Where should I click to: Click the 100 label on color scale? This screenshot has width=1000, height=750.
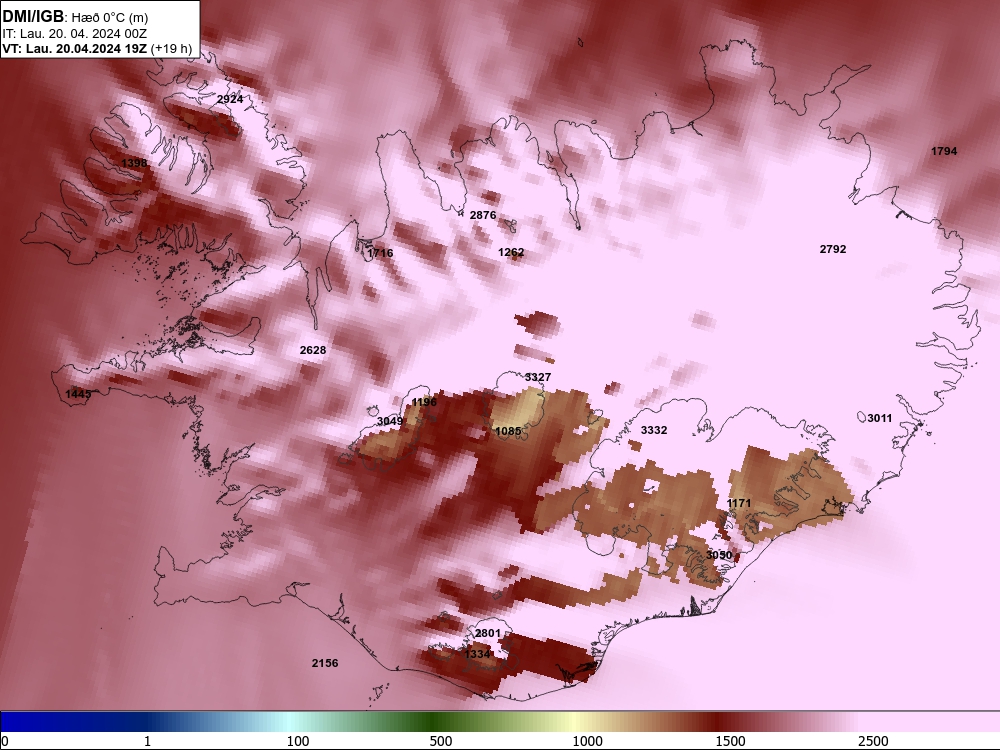(298, 741)
